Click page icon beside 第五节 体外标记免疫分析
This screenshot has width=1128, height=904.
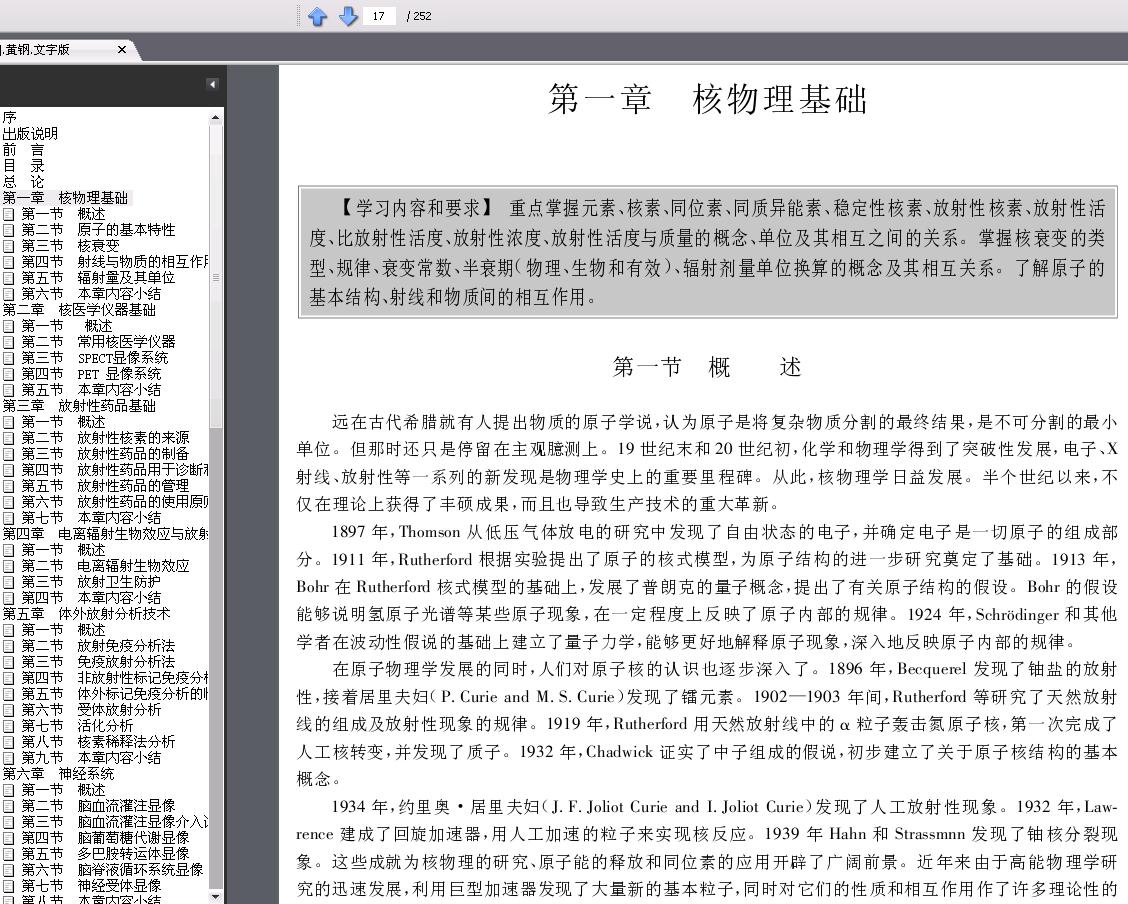point(9,694)
